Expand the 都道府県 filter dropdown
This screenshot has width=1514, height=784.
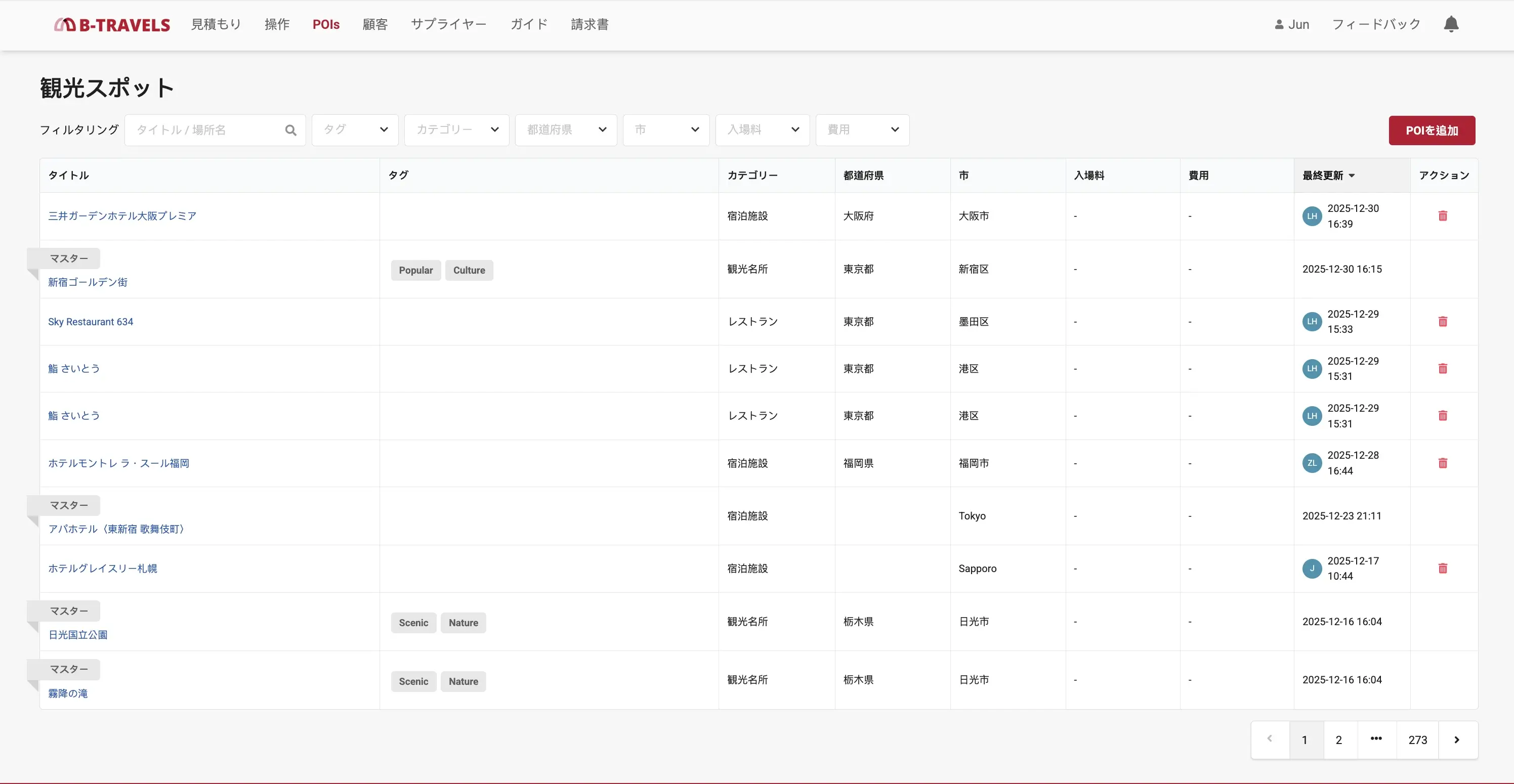[566, 130]
